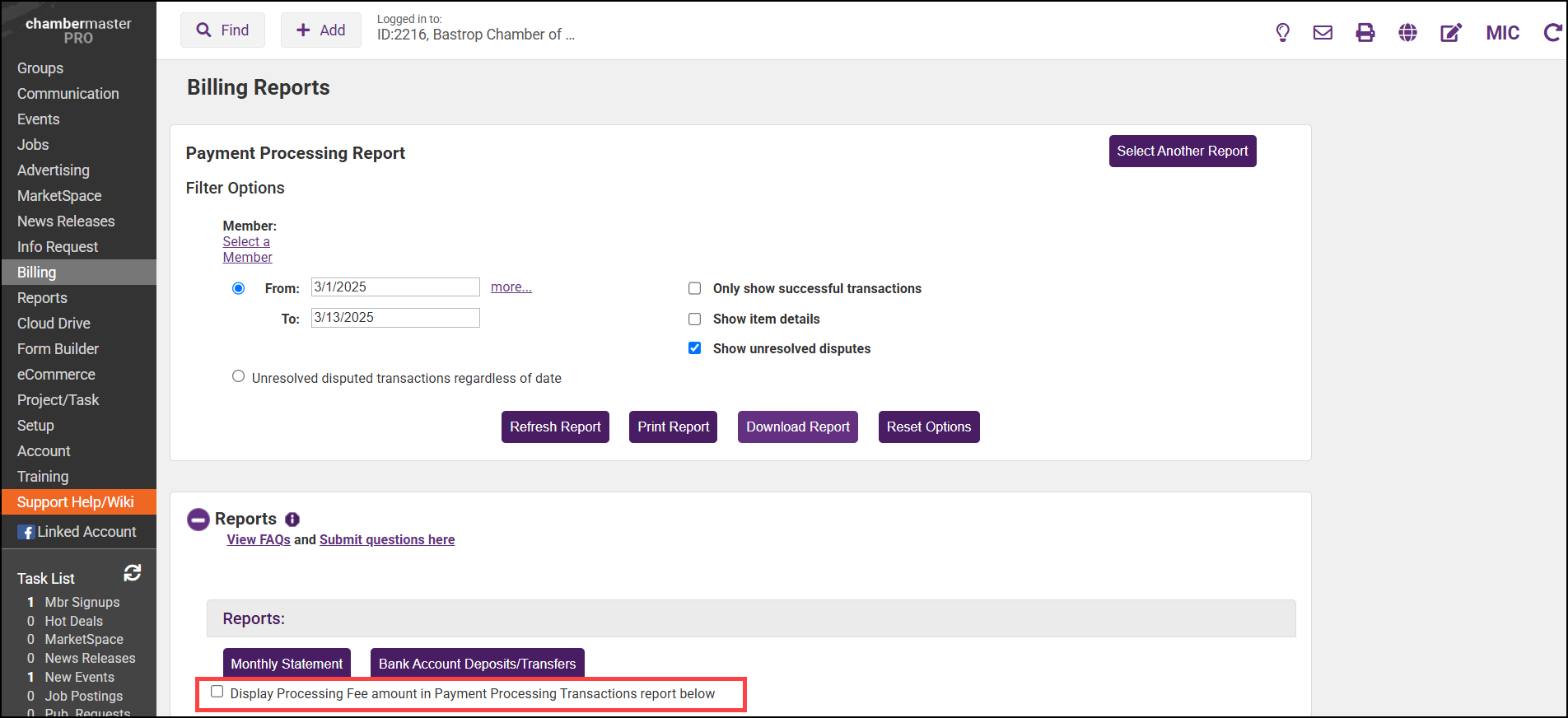Screen dimensions: 1568x718
Task: Go to eCommerce in sidebar menu
Action: coord(56,375)
